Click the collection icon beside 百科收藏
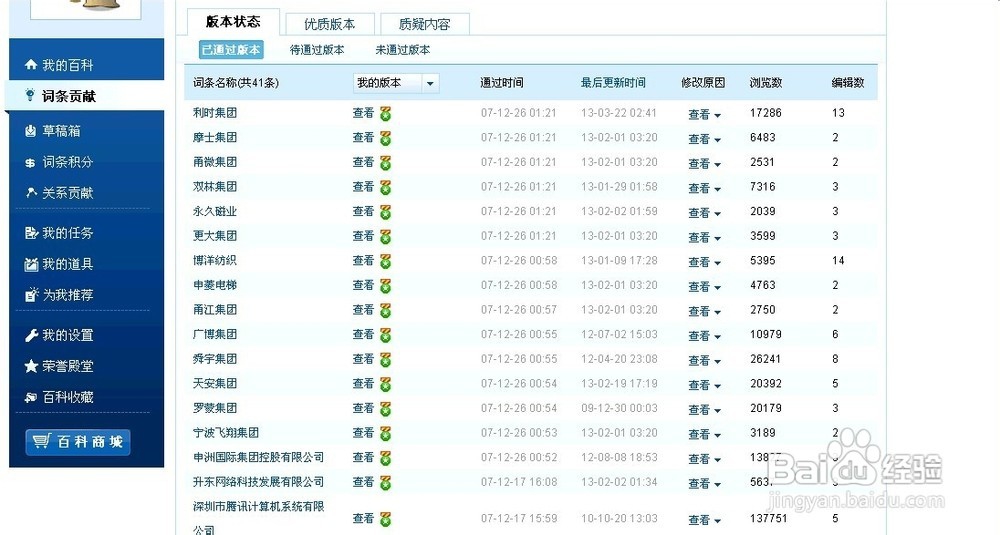The width and height of the screenshot is (1000, 535). (x=31, y=397)
